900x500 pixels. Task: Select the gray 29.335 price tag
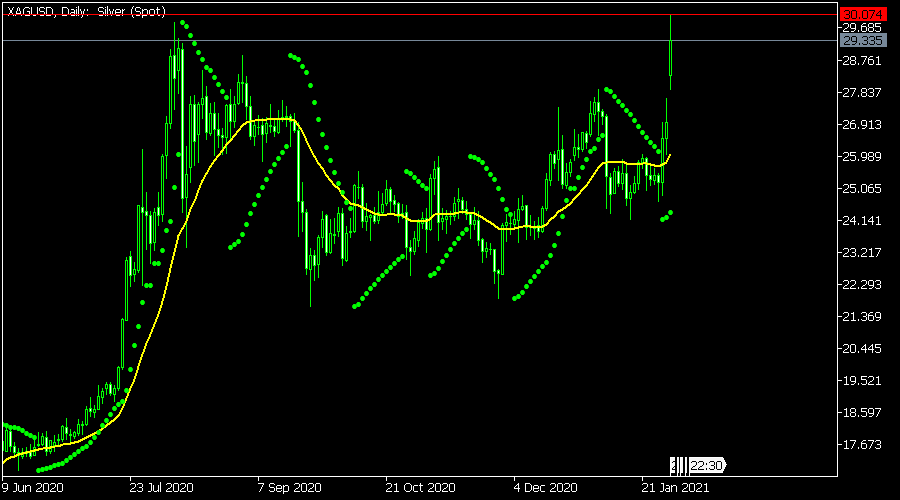[x=862, y=41]
